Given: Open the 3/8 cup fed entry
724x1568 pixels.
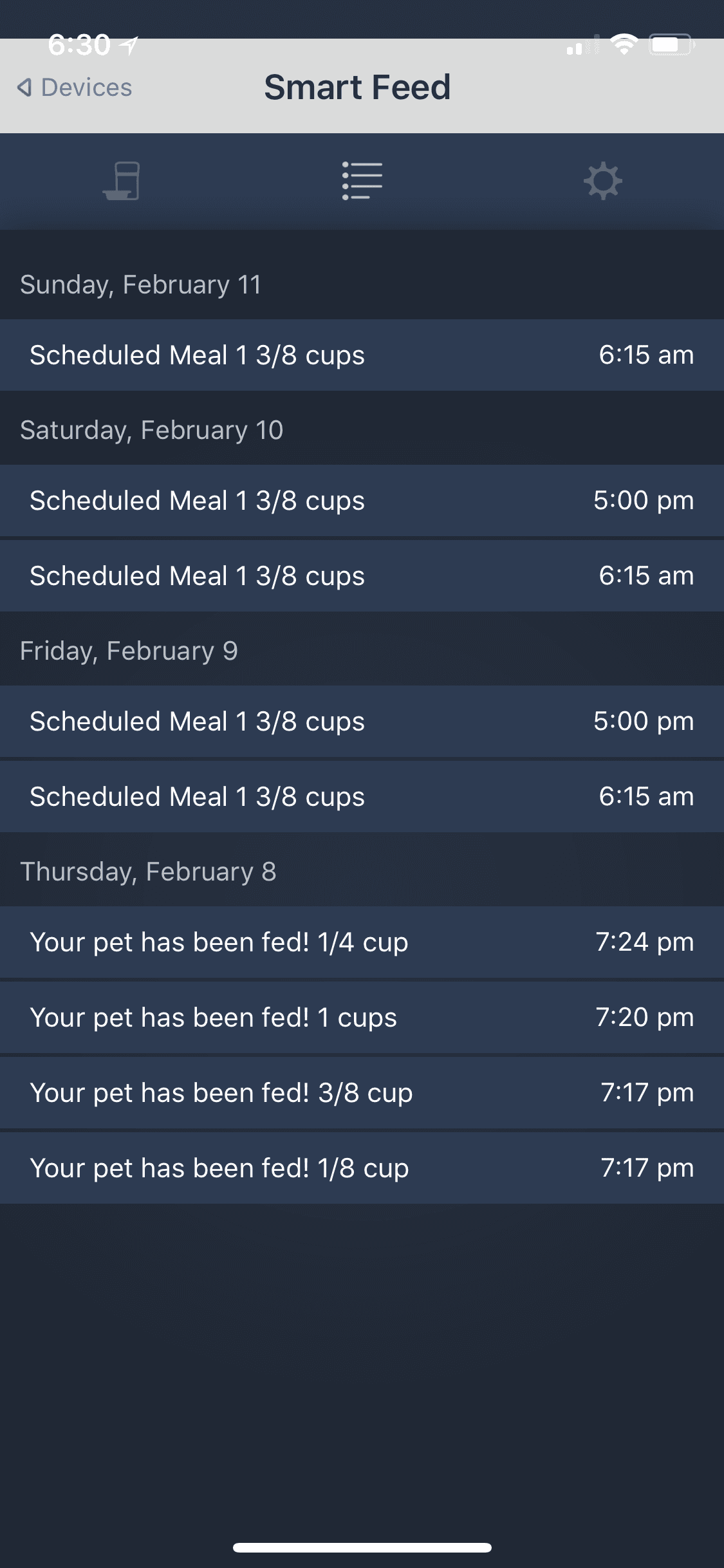Looking at the screenshot, I should click(x=362, y=1093).
